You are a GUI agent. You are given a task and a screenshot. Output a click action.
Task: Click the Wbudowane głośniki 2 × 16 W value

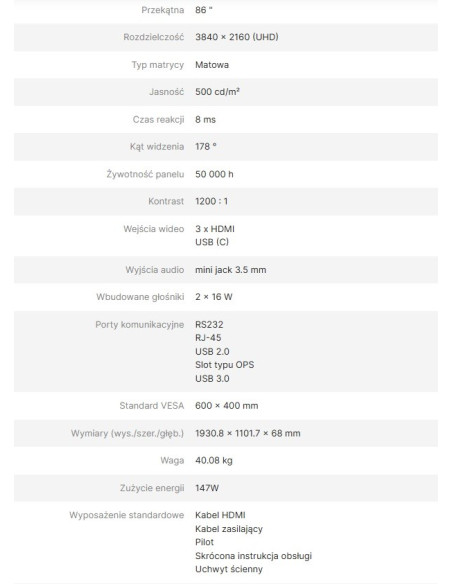pos(214,297)
